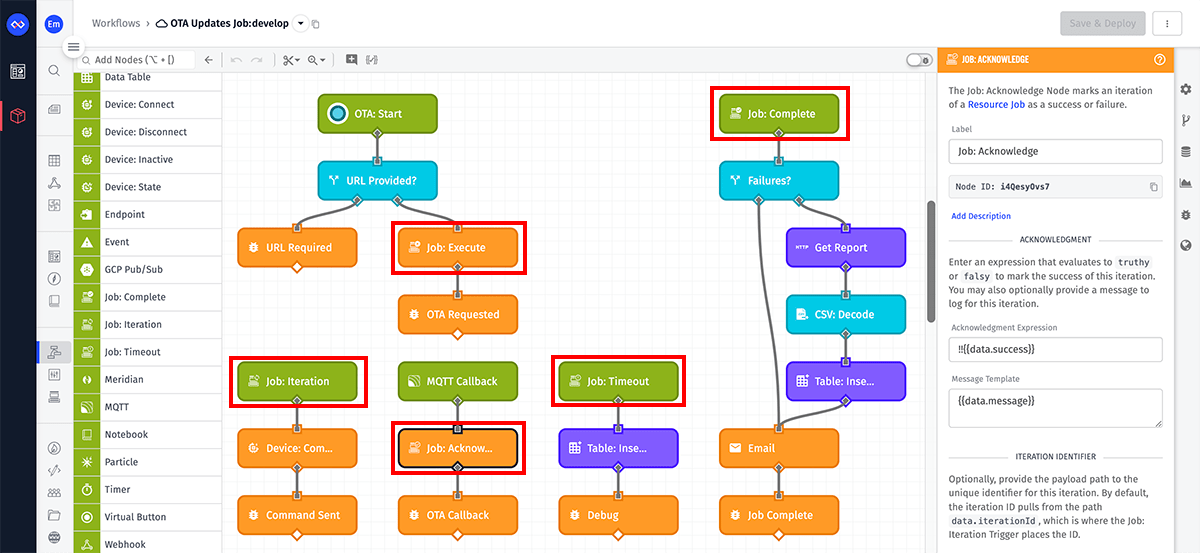
Task: Click the Debug bug icon in right rail
Action: [x=1186, y=214]
